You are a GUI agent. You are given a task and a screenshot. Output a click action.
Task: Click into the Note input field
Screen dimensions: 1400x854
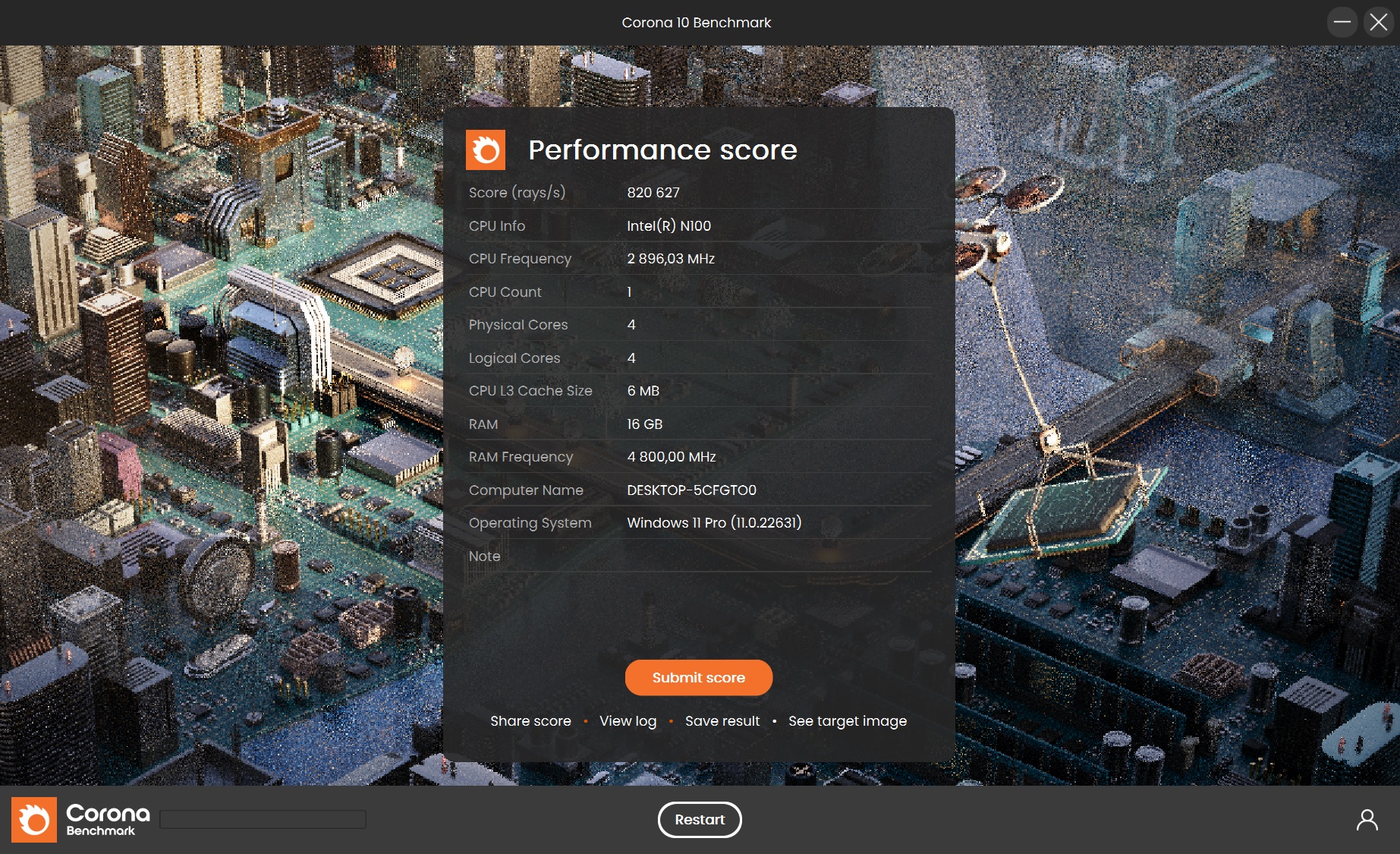point(778,556)
